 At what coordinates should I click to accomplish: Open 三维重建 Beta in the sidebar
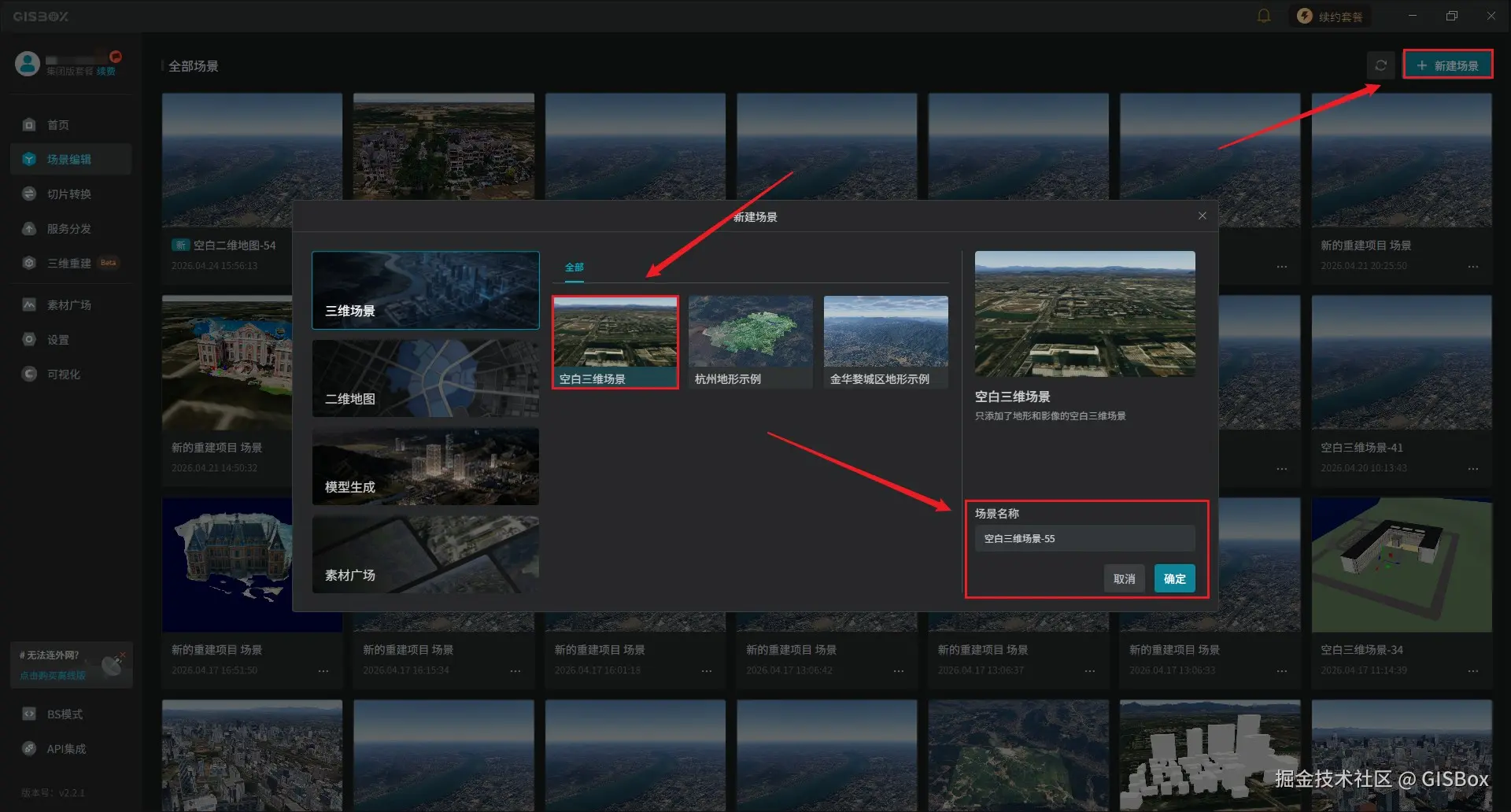(71, 264)
